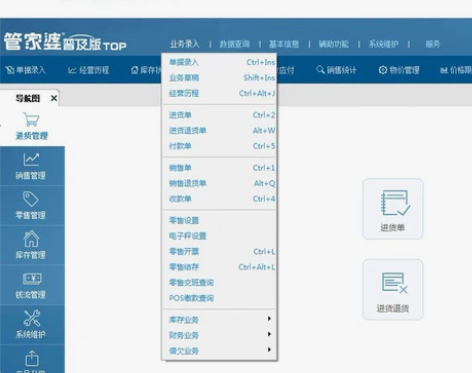Choose 销售退货单 from the dropdown menu
This screenshot has width=472, height=373.
219,183
